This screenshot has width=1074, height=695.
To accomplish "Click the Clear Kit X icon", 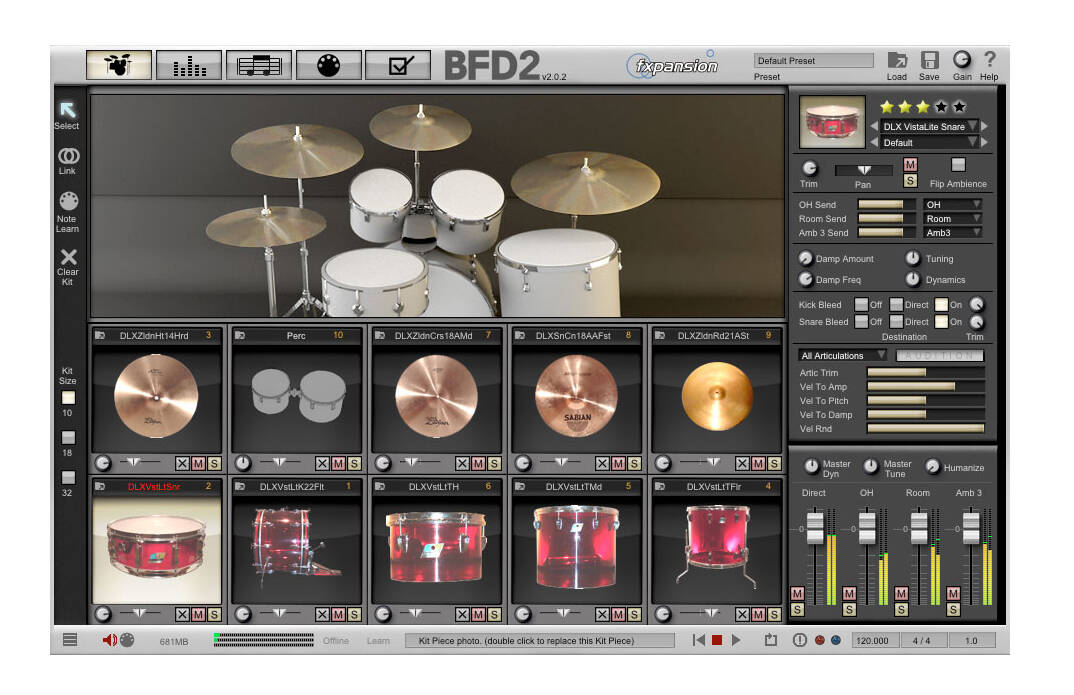I will (x=68, y=257).
